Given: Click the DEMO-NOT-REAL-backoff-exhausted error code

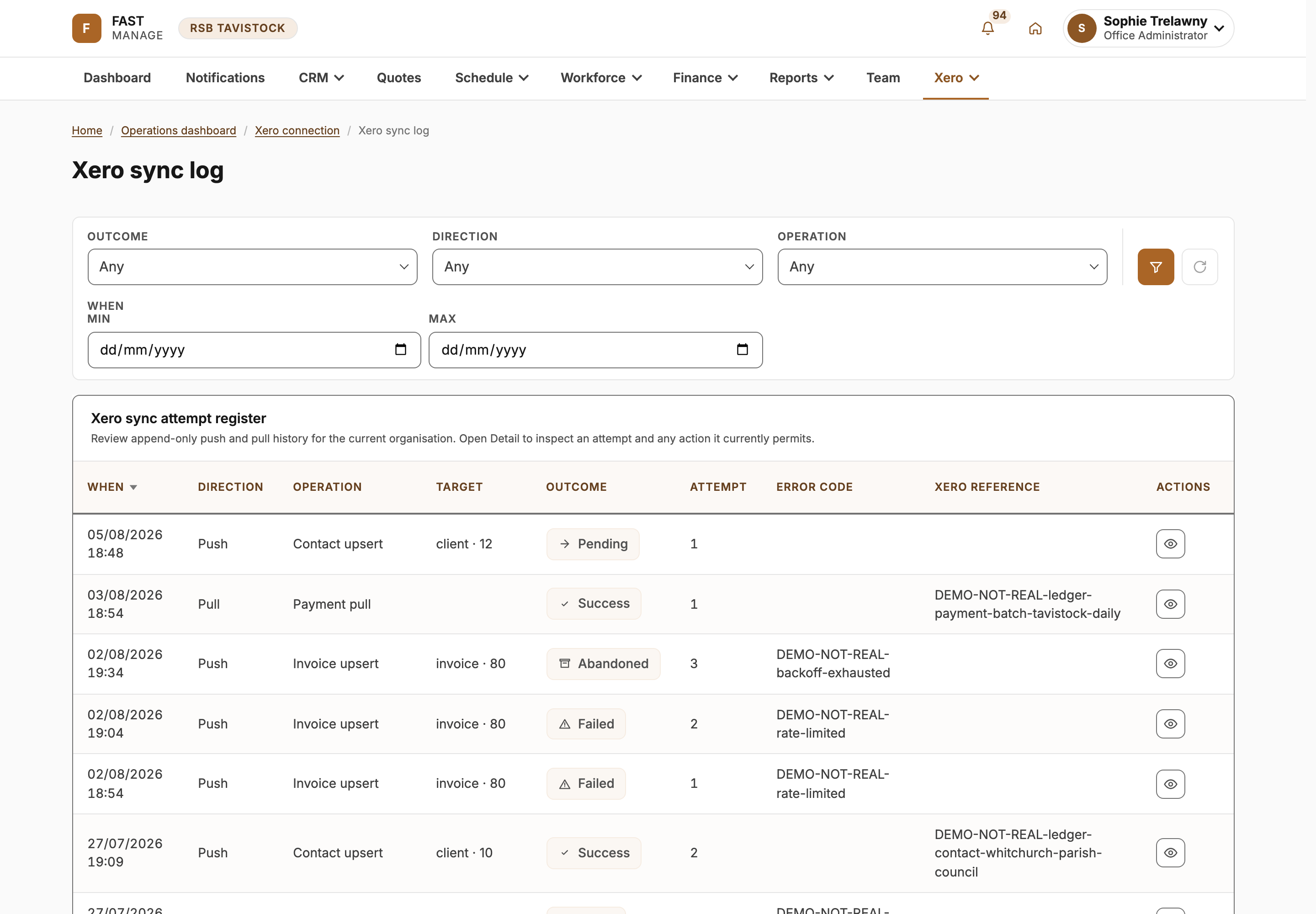Looking at the screenshot, I should [x=833, y=664].
